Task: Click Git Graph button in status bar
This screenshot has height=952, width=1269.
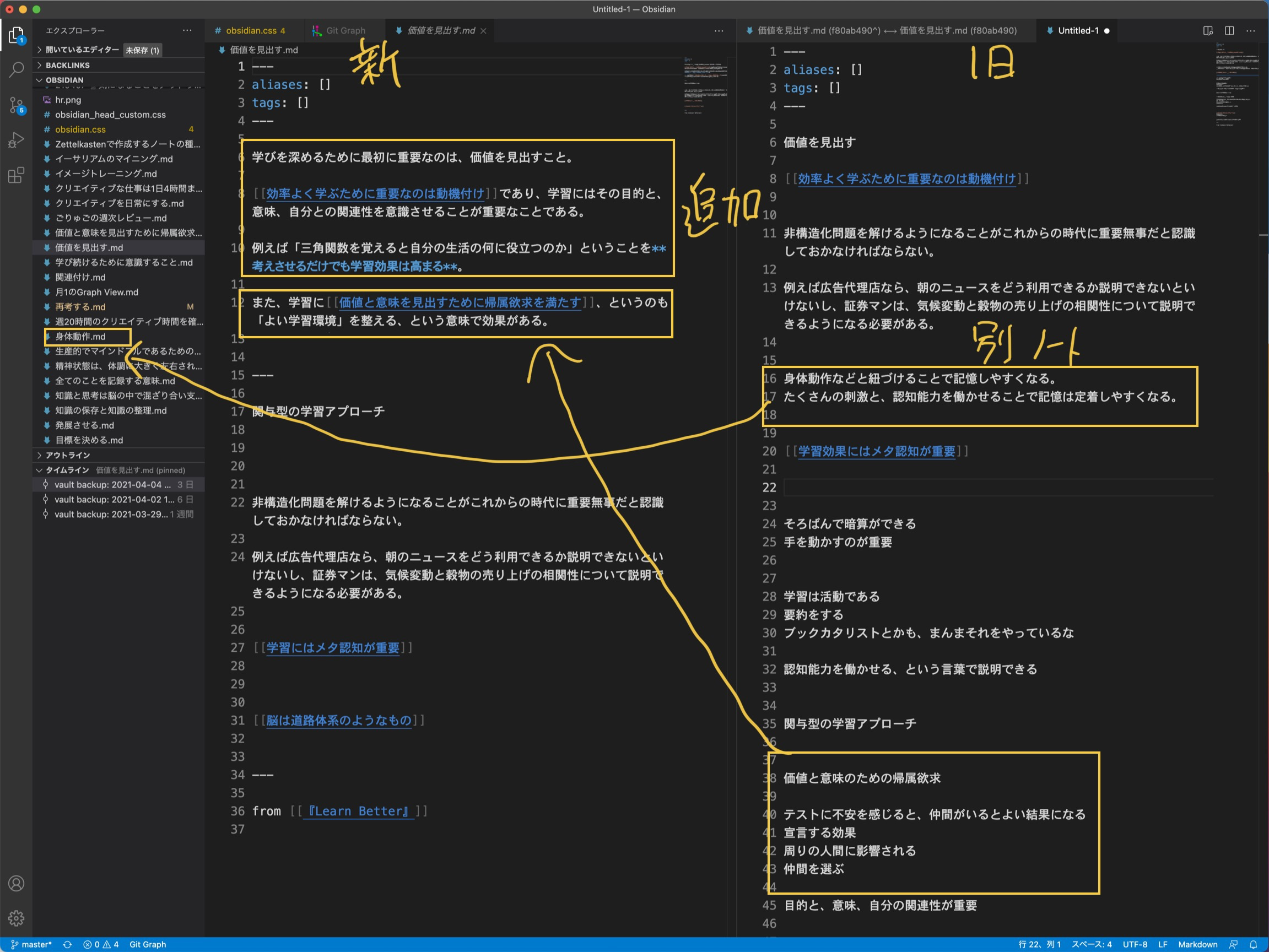Action: click(x=148, y=944)
